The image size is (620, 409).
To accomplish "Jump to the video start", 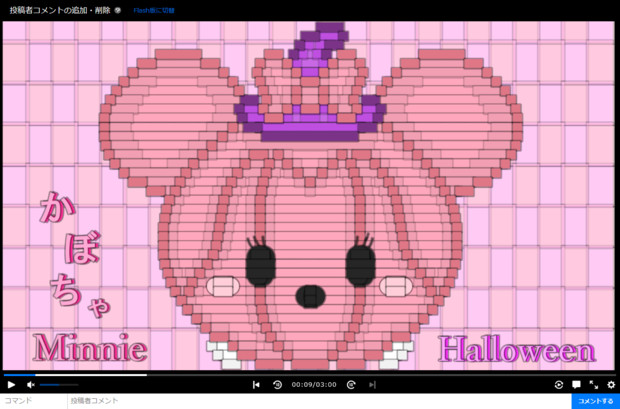I will coord(256,384).
